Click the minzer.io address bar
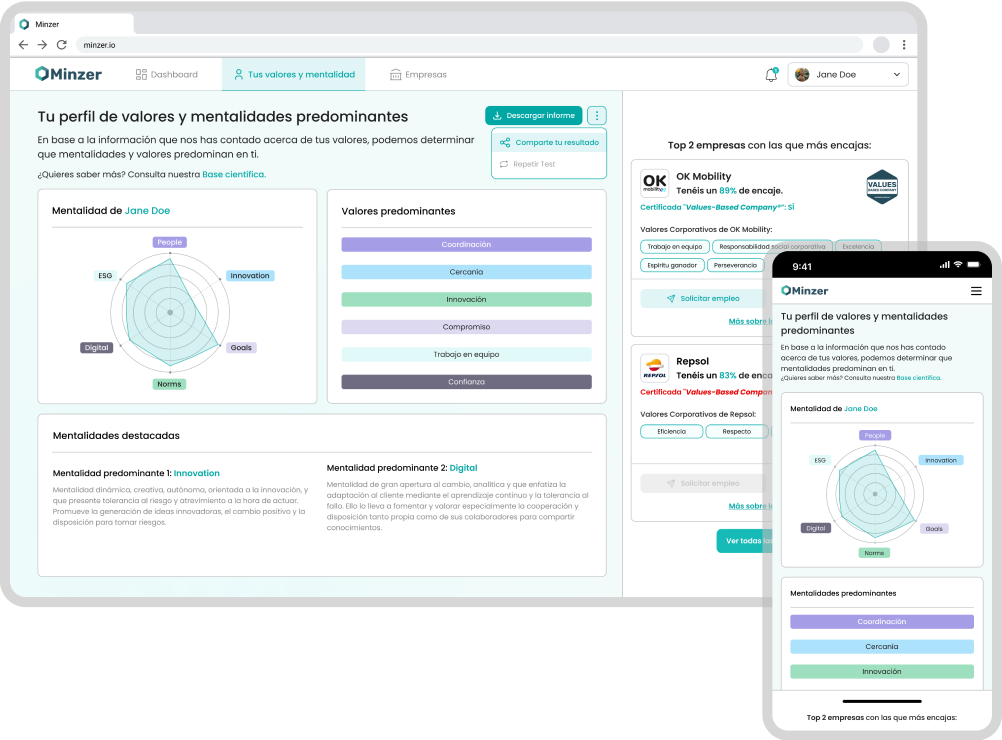Screen dimensions: 1002x740 click(x=470, y=45)
